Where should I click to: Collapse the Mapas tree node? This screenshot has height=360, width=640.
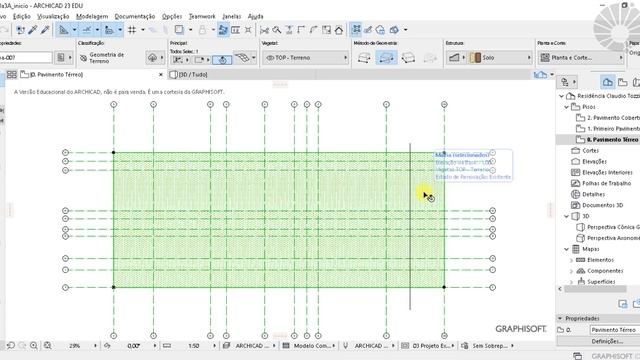pyautogui.click(x=567, y=249)
